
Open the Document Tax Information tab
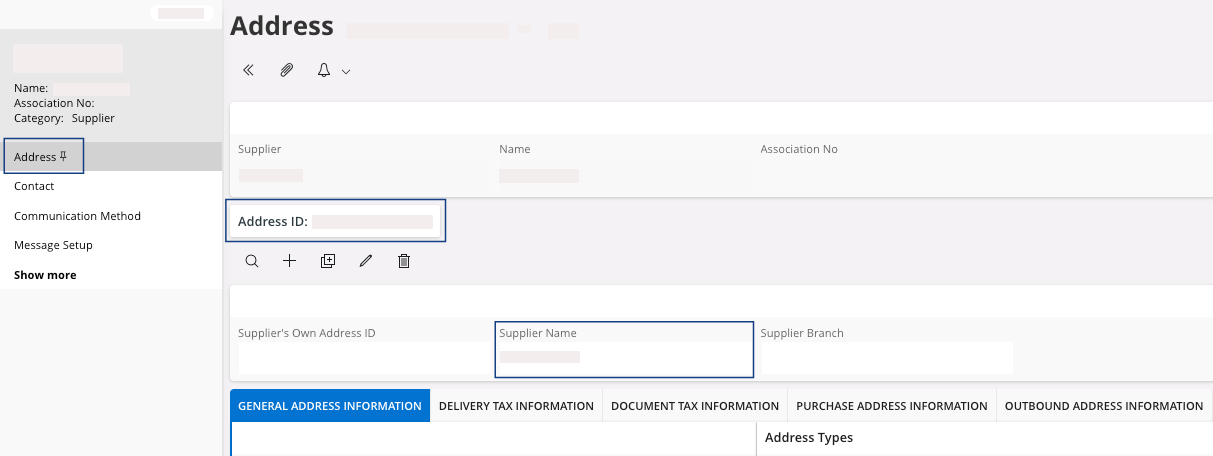tap(694, 406)
